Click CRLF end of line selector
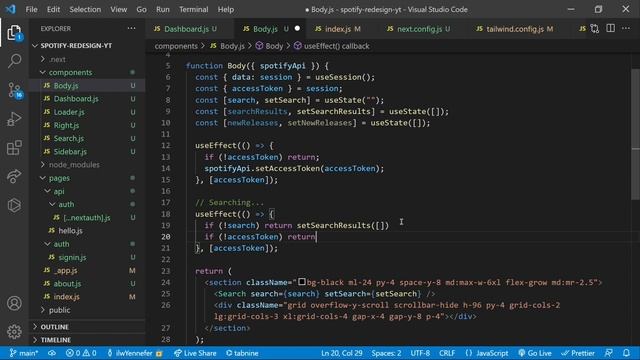This screenshot has width=640, height=360. click(447, 353)
